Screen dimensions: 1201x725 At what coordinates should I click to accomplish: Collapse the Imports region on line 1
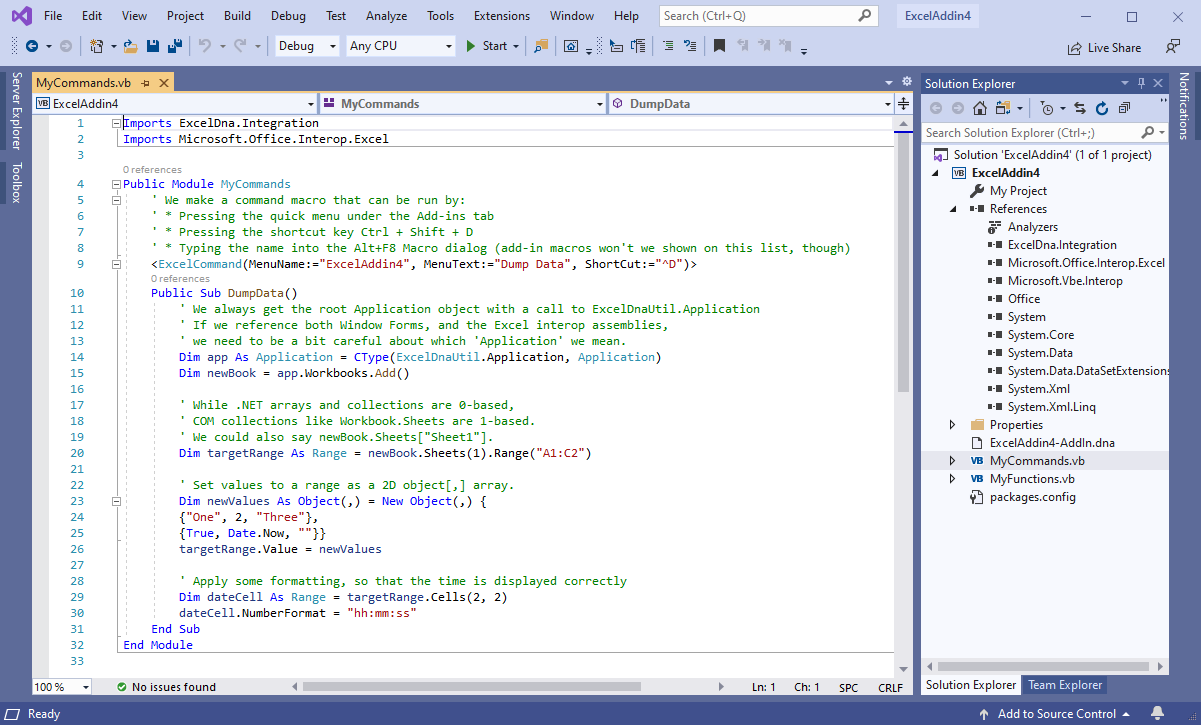(117, 123)
